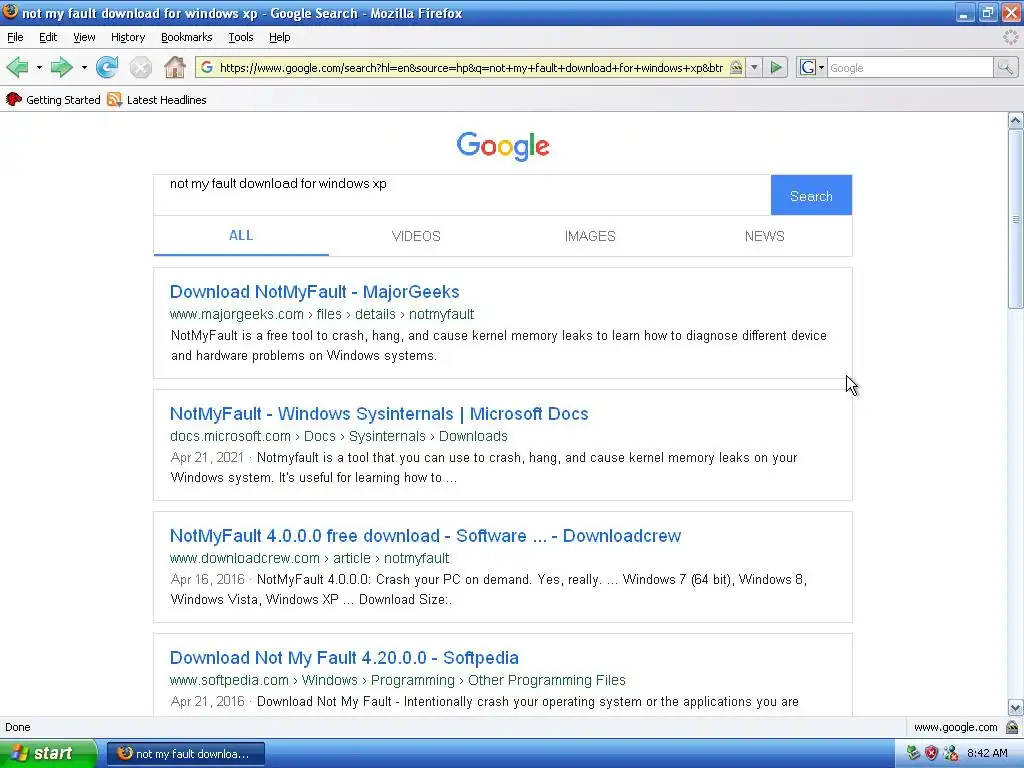
Task: Click the address bar URL field
Action: coord(472,67)
